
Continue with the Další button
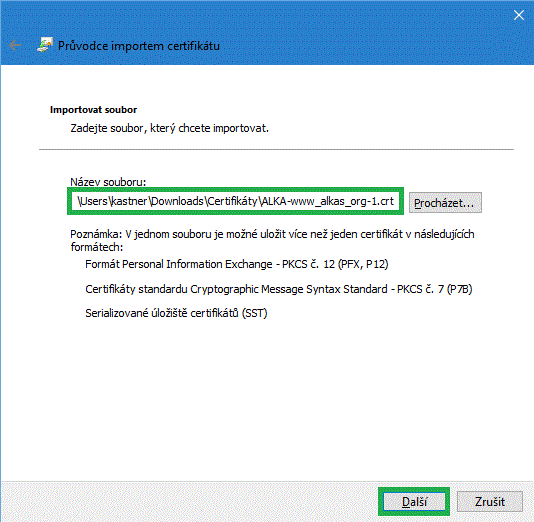[414, 502]
